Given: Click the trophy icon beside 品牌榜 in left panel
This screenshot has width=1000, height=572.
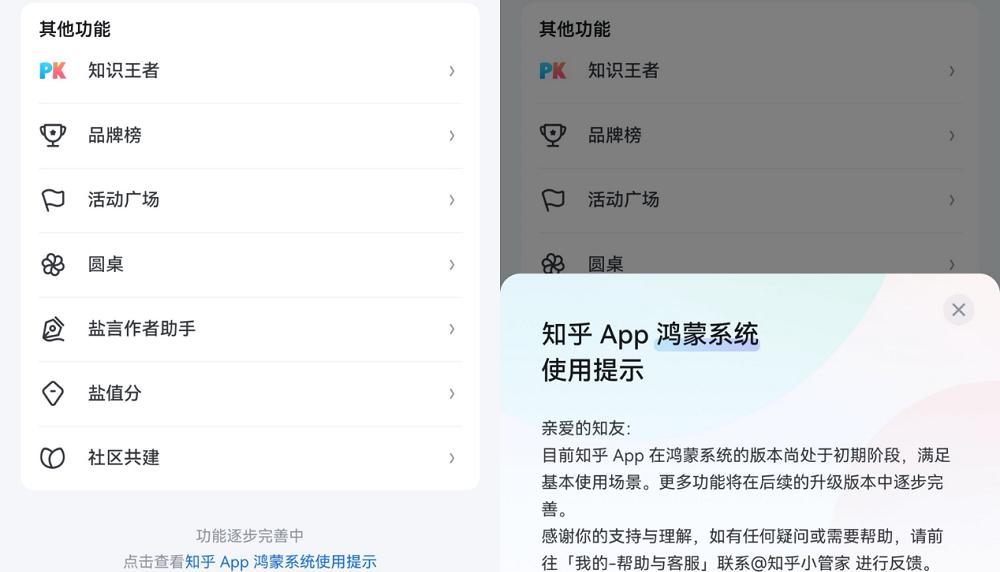Looking at the screenshot, I should [x=53, y=135].
